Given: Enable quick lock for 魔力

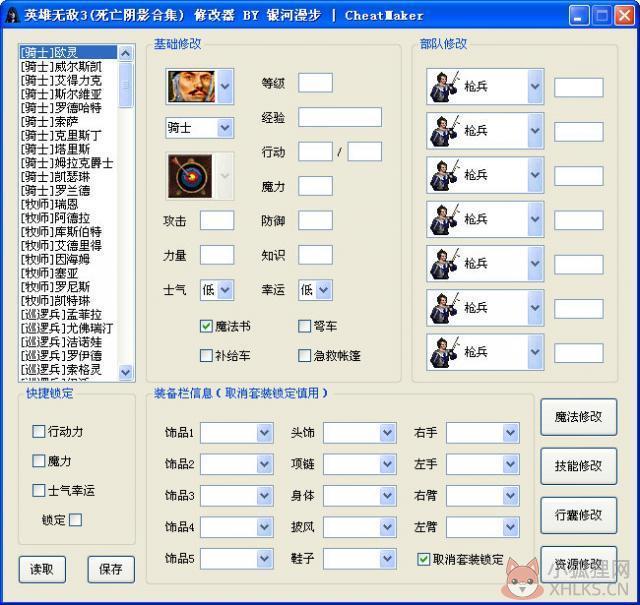Looking at the screenshot, I should click(x=38, y=461).
